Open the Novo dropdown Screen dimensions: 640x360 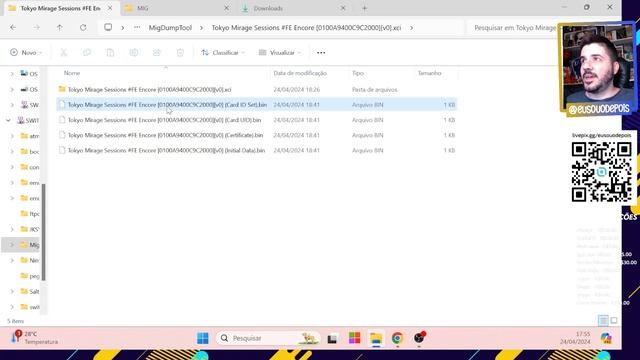[x=26, y=53]
